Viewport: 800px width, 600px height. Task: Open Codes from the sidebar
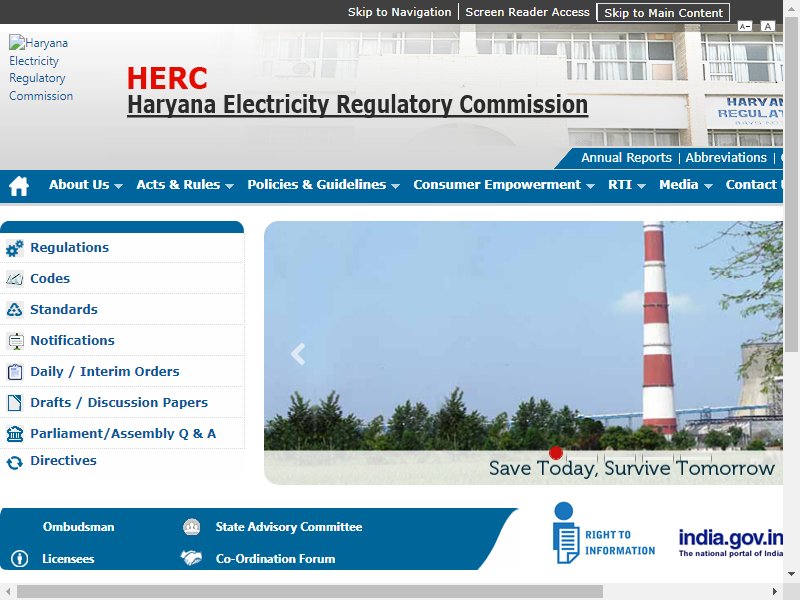tap(50, 279)
